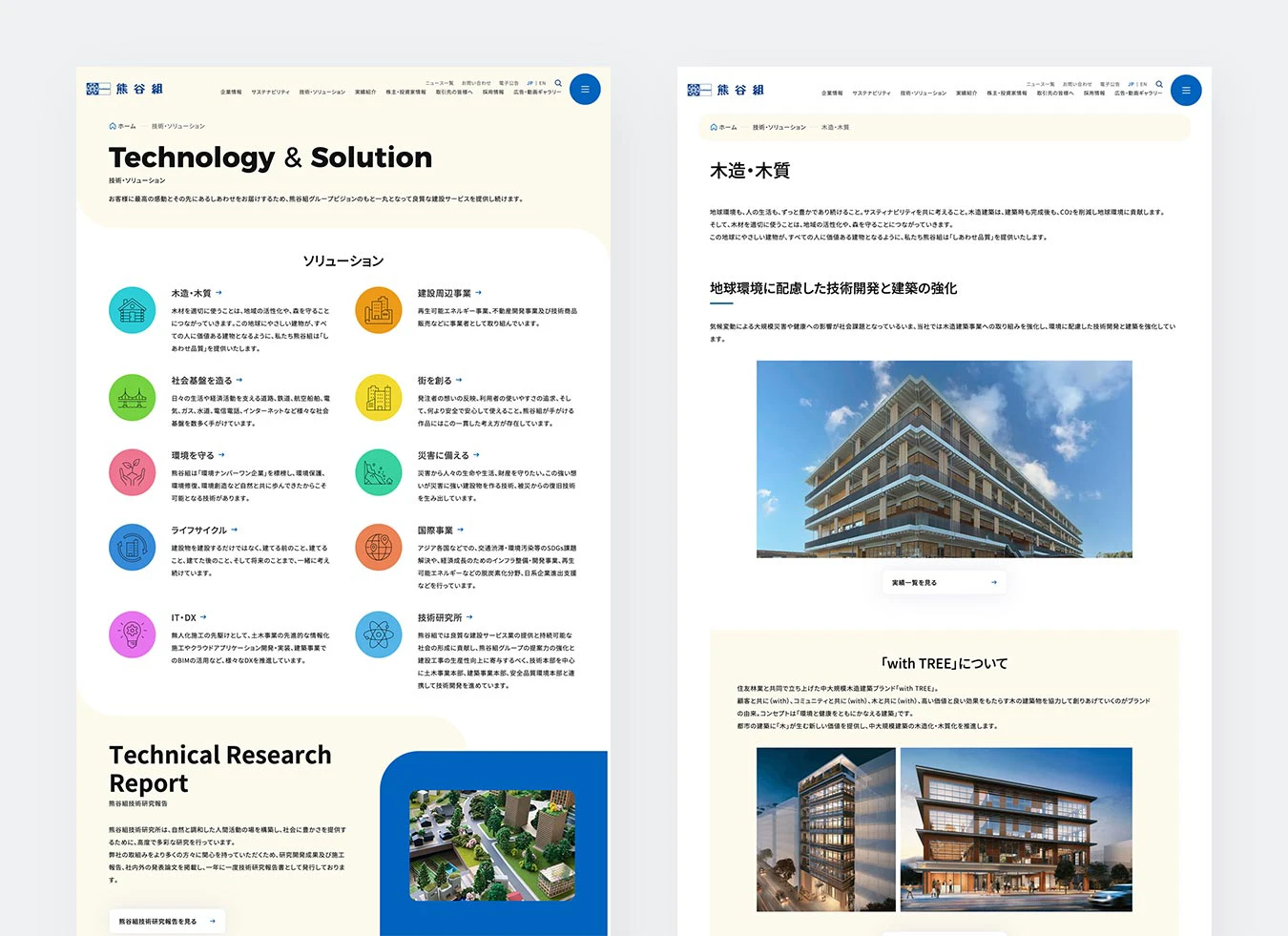This screenshot has height=936, width=1288.
Task: Click the magenta lightbulb icon for IT・DX
Action: pyautogui.click(x=133, y=634)
